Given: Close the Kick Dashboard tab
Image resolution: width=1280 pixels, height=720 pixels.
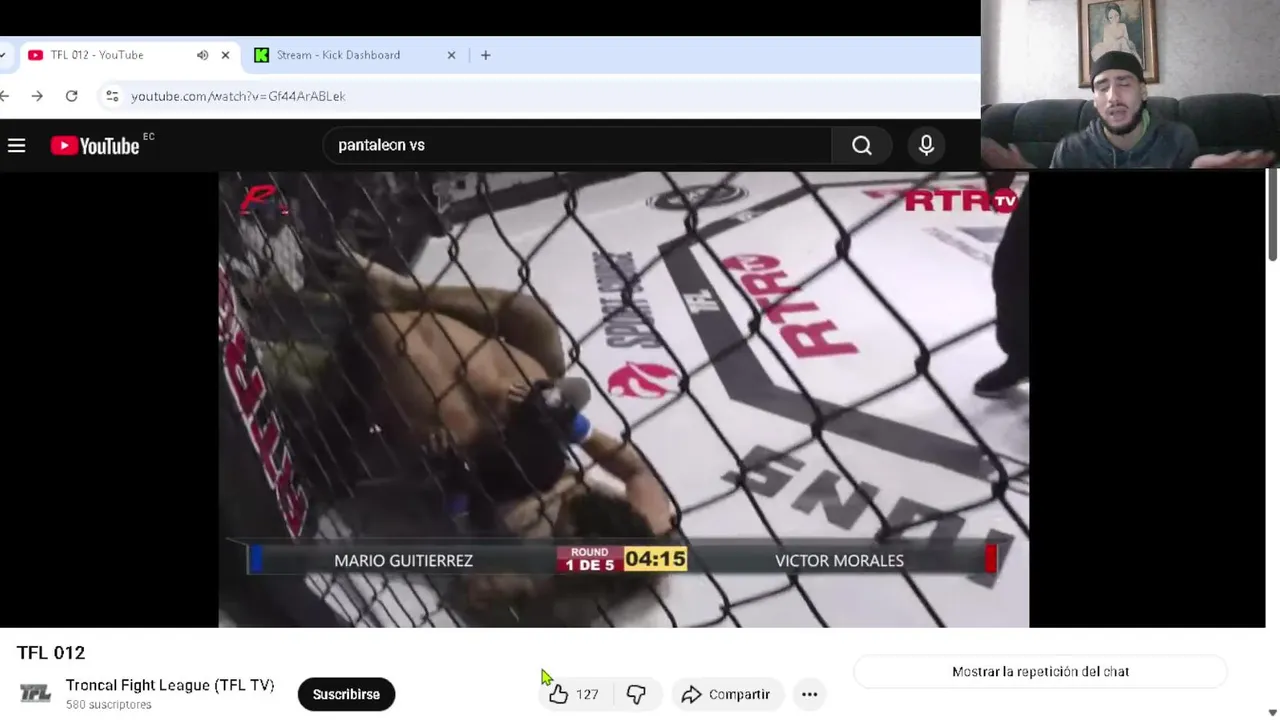Looking at the screenshot, I should [451, 55].
